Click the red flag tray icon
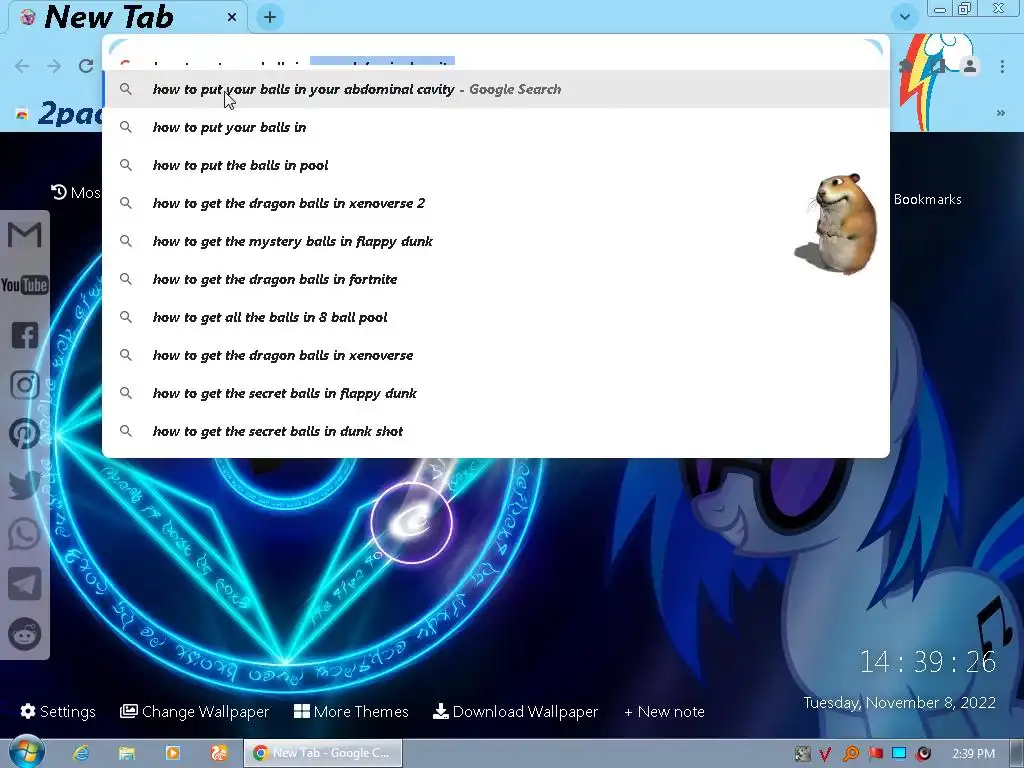The height and width of the screenshot is (768, 1024). (876, 754)
